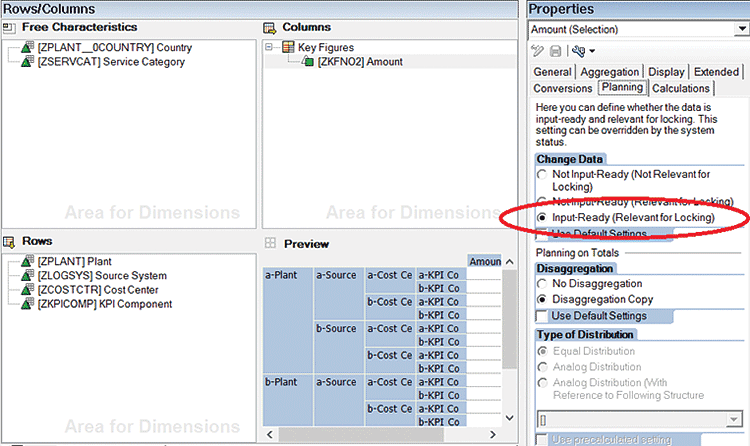750x446 pixels.
Task: Select Not Input-Ready (Not Relevant for Locking)
Action: 541,174
